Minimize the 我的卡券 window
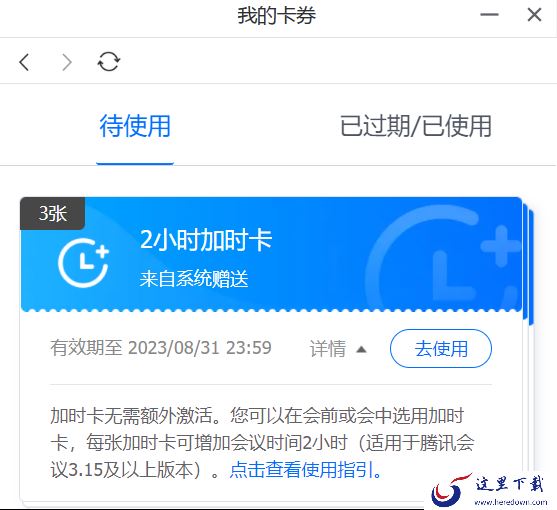The height and width of the screenshot is (510, 557). (x=489, y=15)
